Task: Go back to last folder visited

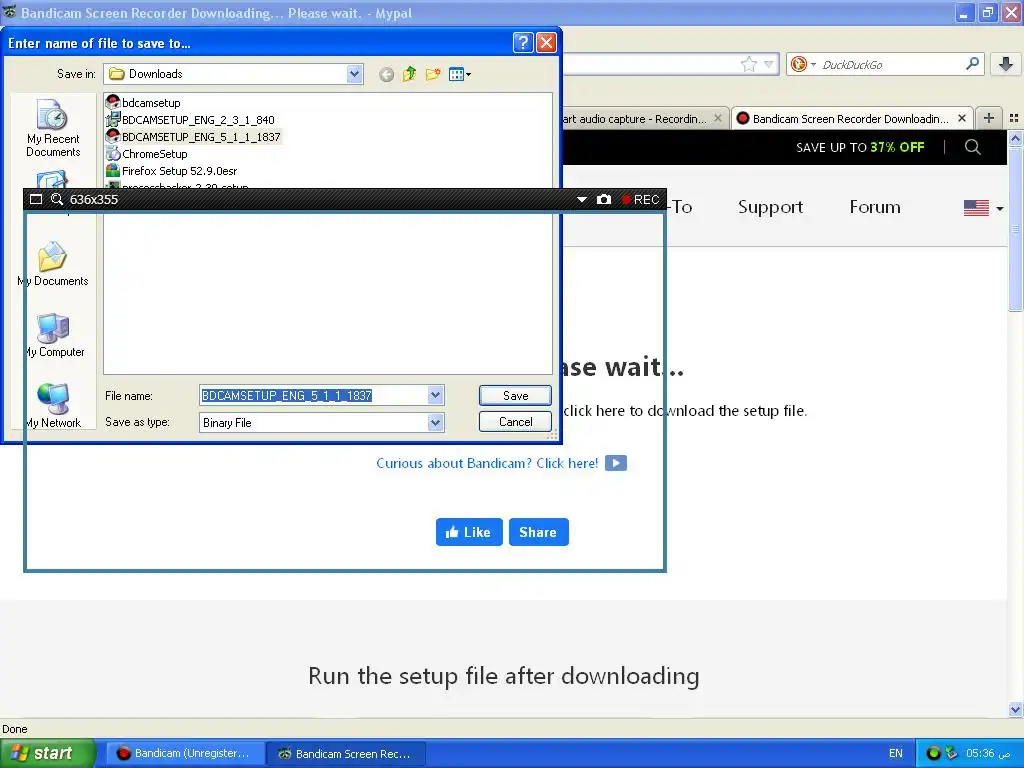Action: tap(387, 74)
